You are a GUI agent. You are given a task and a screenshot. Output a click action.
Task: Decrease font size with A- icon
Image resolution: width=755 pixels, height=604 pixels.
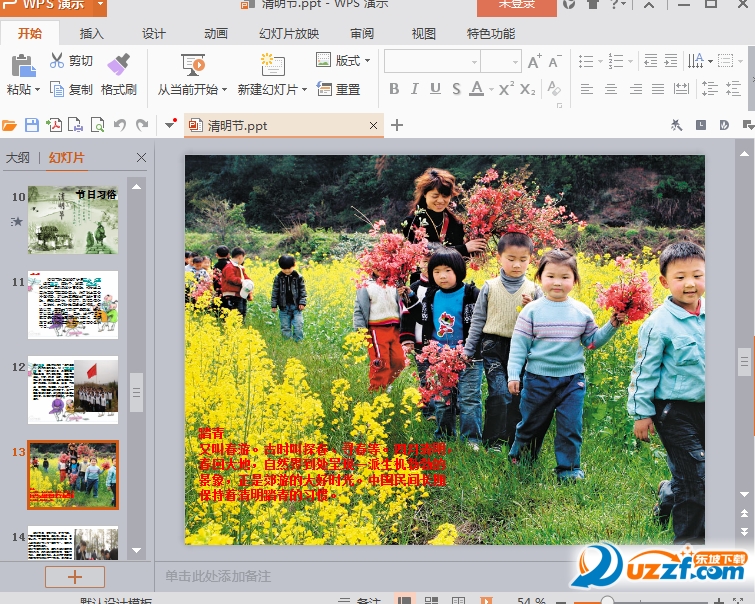[554, 62]
